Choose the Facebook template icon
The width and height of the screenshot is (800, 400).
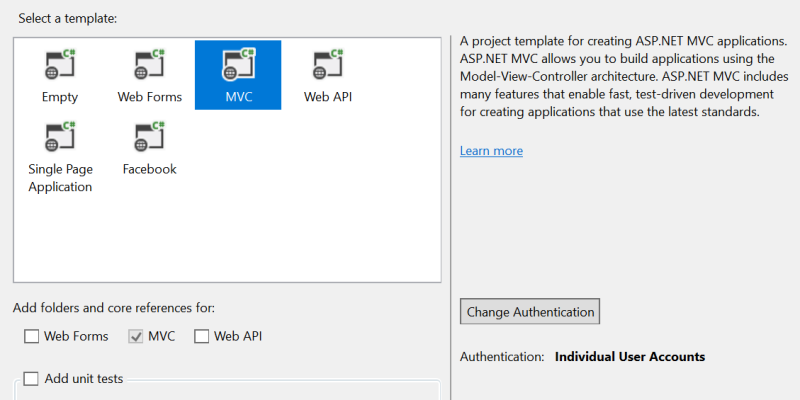(x=149, y=137)
